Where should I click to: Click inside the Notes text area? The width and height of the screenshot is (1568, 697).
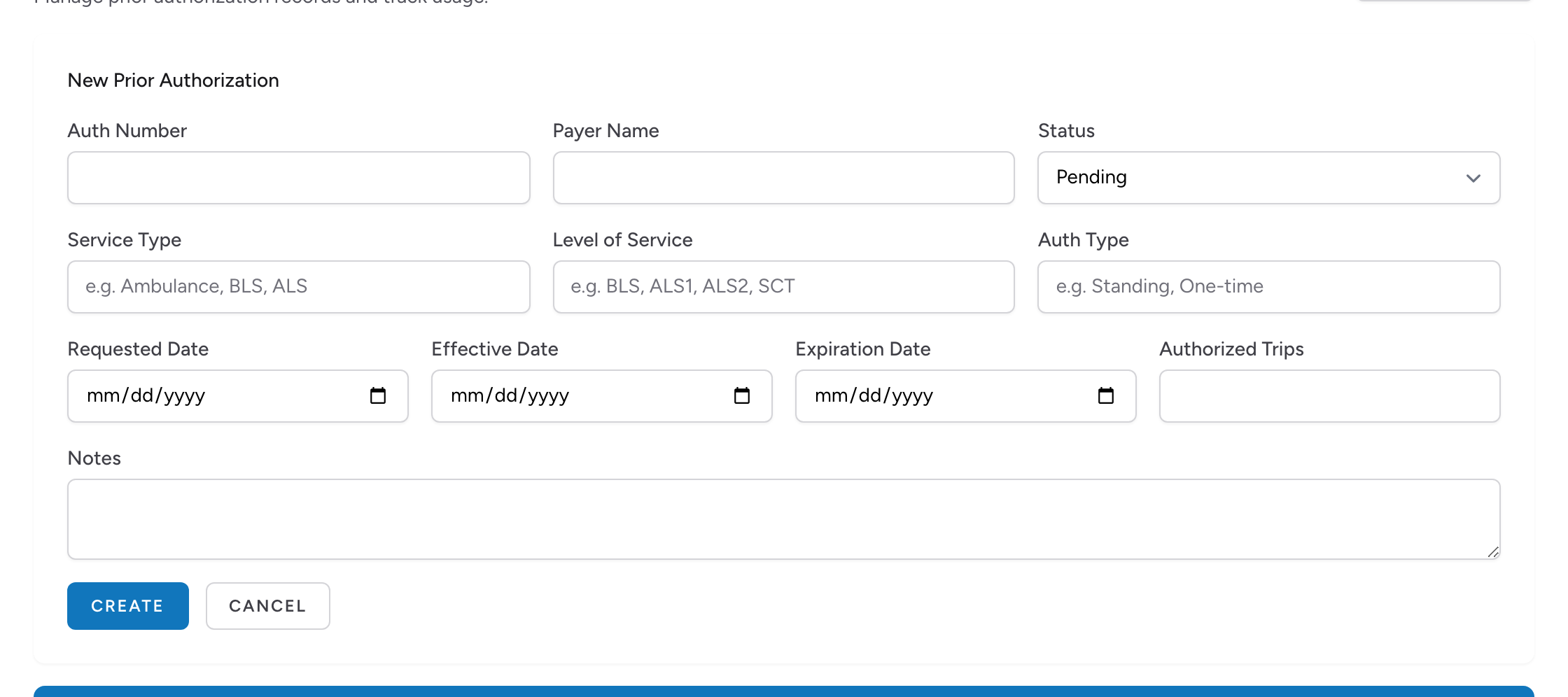784,519
